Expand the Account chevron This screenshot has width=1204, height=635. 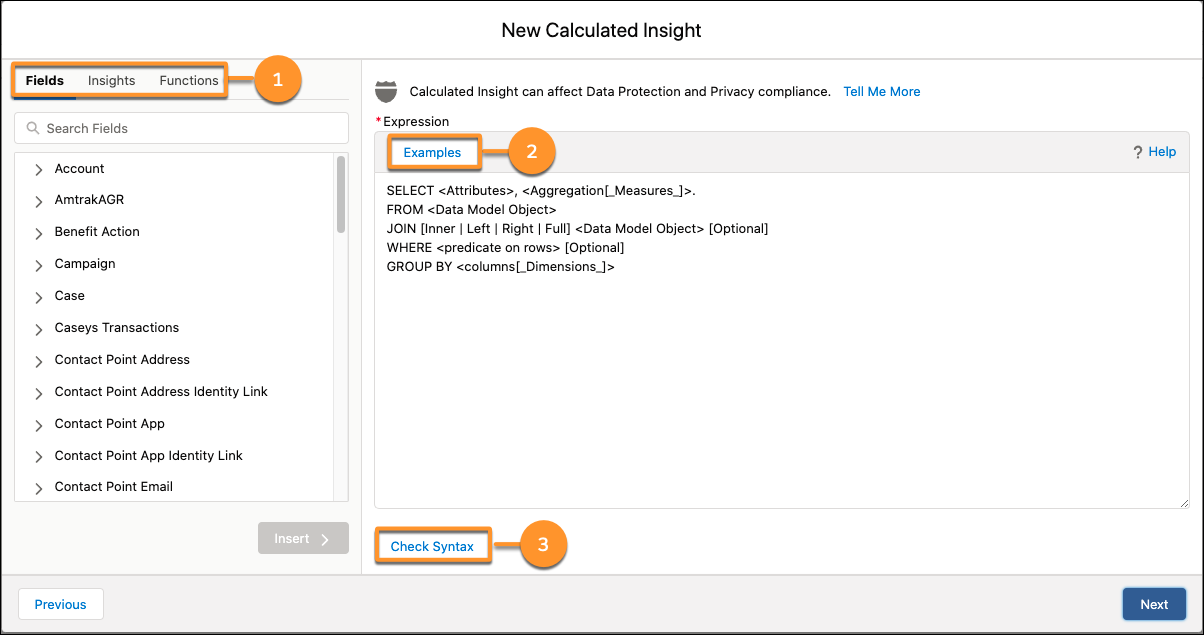pyautogui.click(x=39, y=169)
